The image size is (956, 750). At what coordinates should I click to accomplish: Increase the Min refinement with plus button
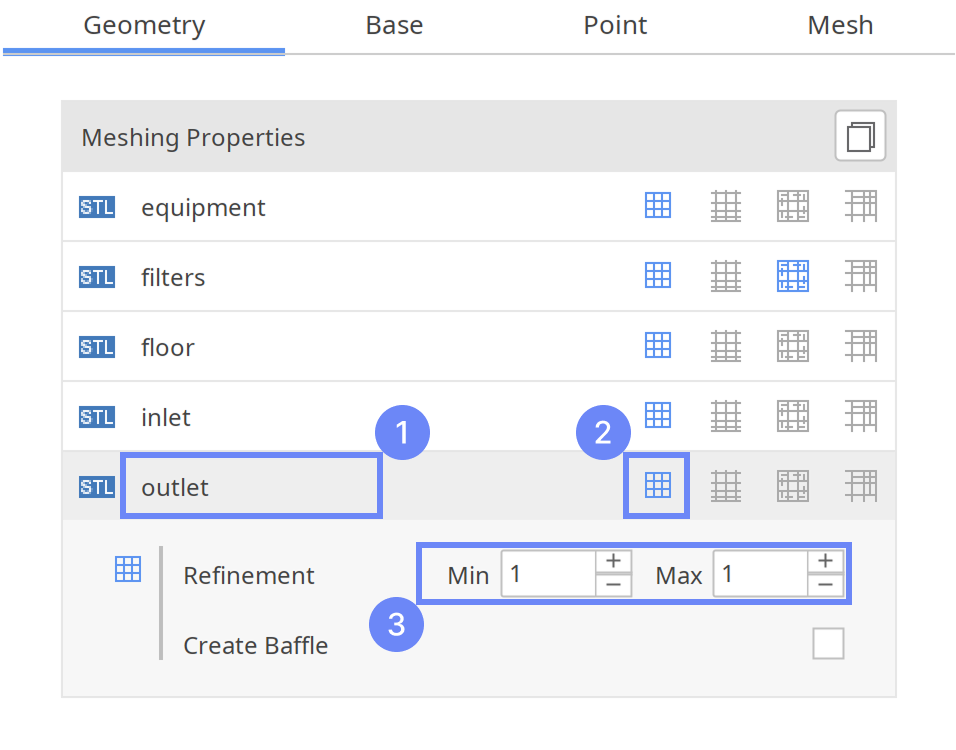pyautogui.click(x=613, y=562)
